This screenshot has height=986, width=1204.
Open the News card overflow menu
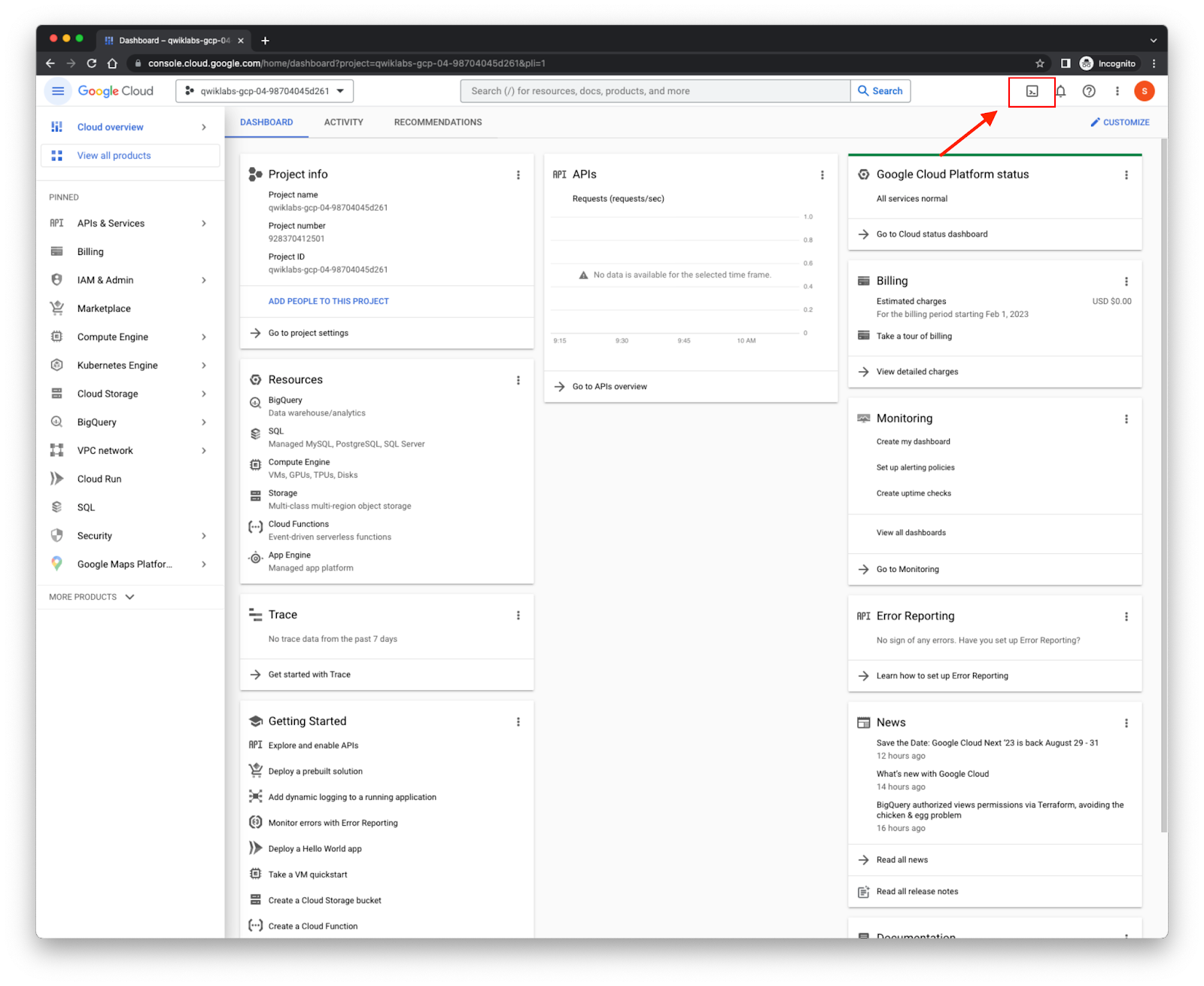pos(1126,723)
